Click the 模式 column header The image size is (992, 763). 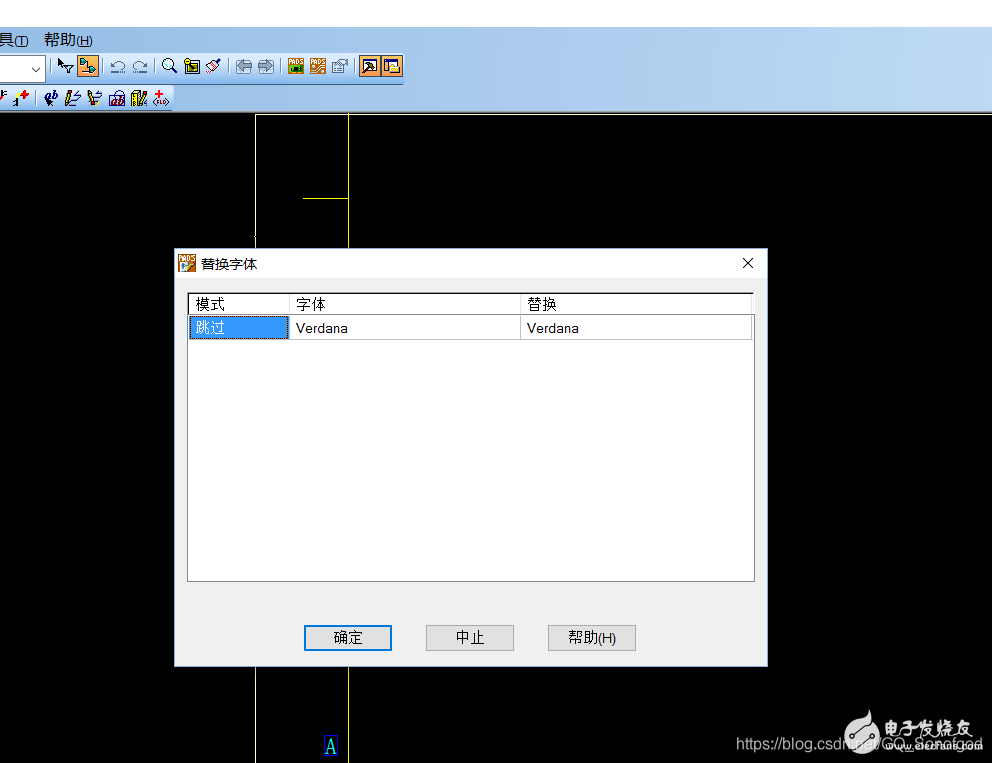click(x=239, y=304)
